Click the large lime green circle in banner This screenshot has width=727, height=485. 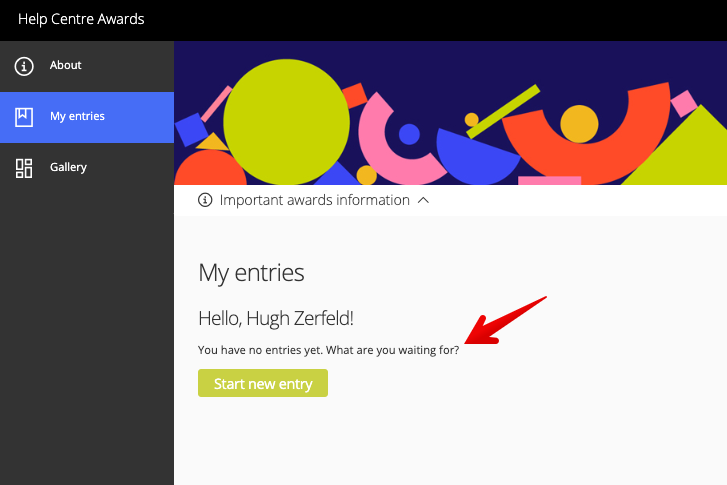pyautogui.click(x=287, y=122)
